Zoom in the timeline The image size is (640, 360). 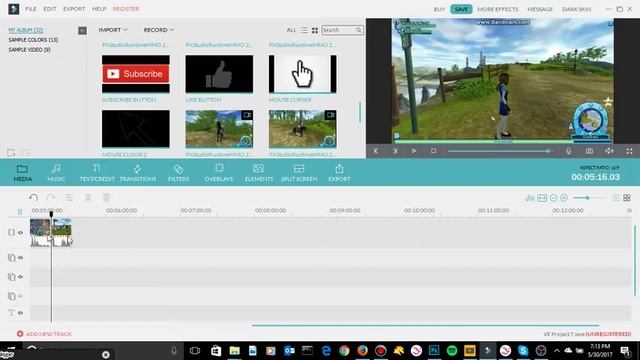(x=564, y=198)
